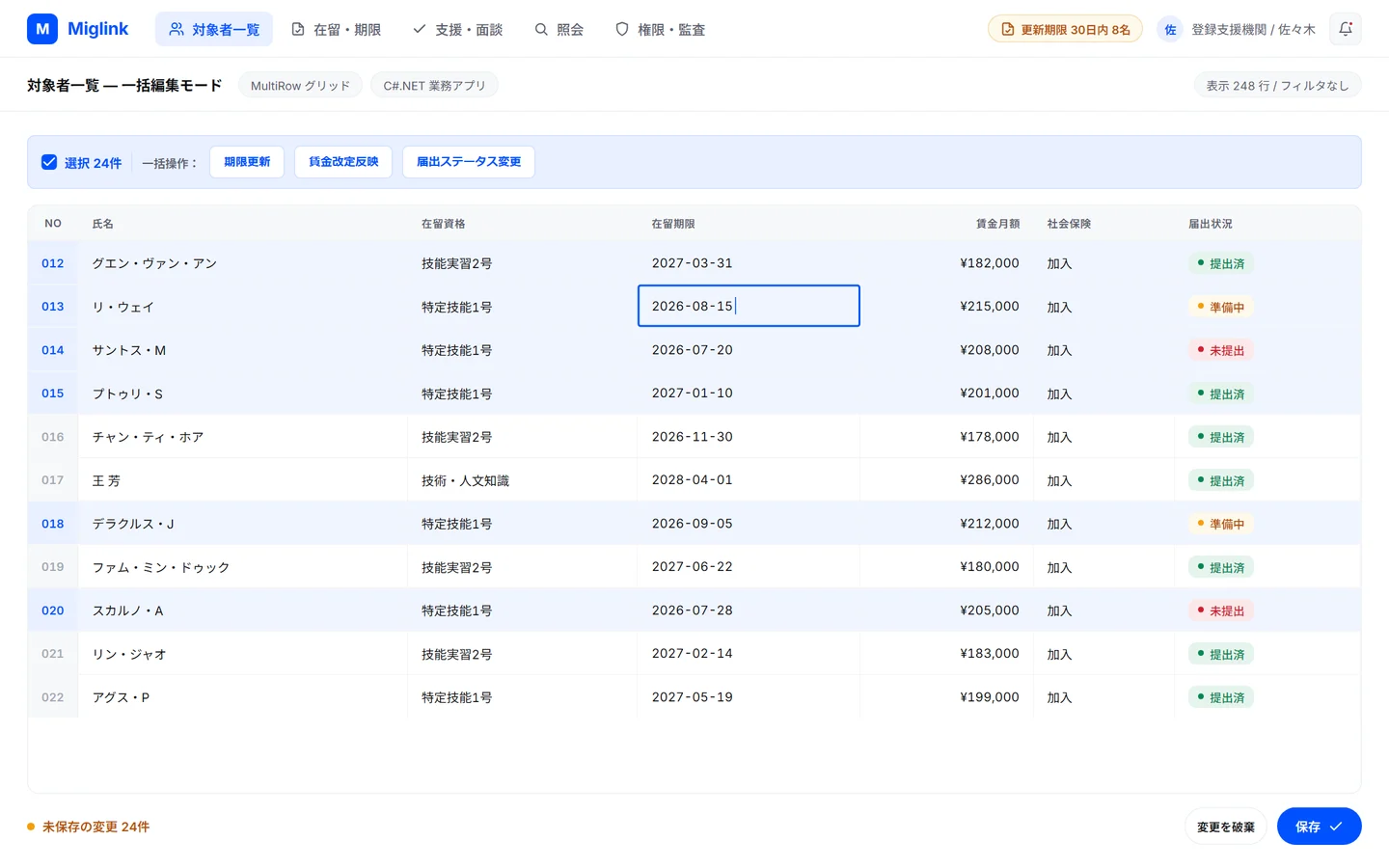Click the 期限更新 bulk action button
The height and width of the screenshot is (868, 1389).
click(247, 162)
